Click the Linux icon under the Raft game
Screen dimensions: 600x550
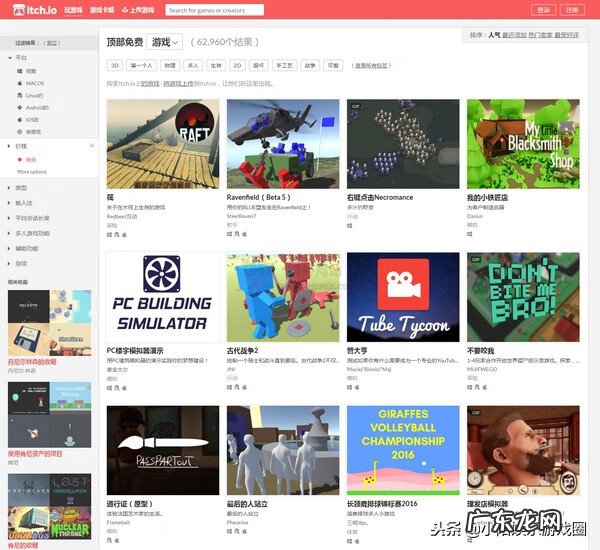click(117, 235)
